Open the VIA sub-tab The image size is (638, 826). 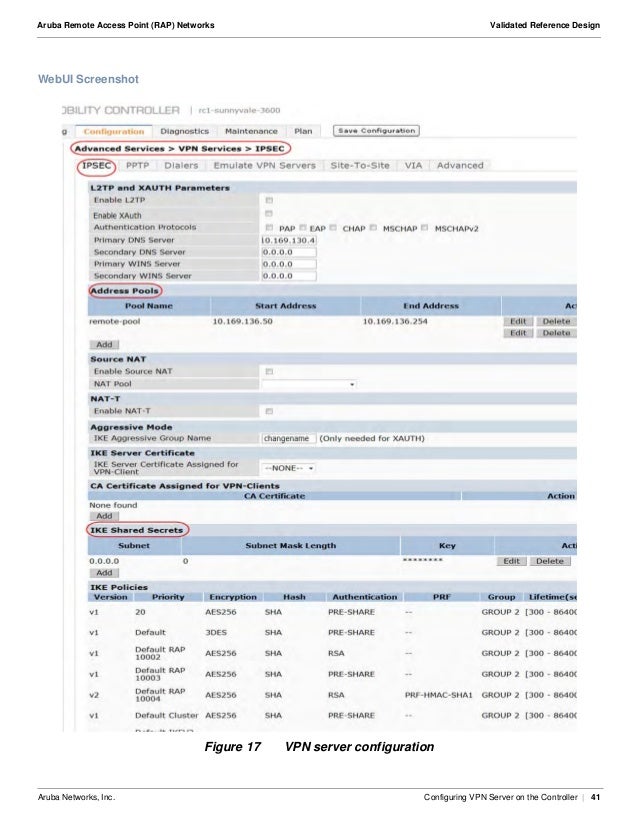tap(414, 165)
